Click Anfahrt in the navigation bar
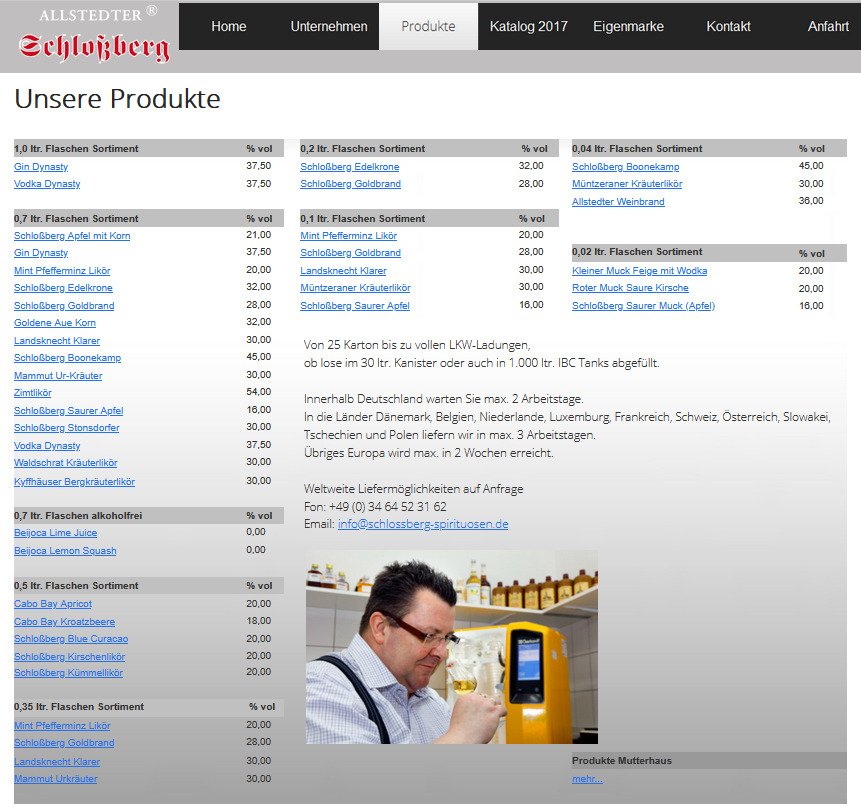Image resolution: width=861 pixels, height=807 pixels. pos(828,26)
